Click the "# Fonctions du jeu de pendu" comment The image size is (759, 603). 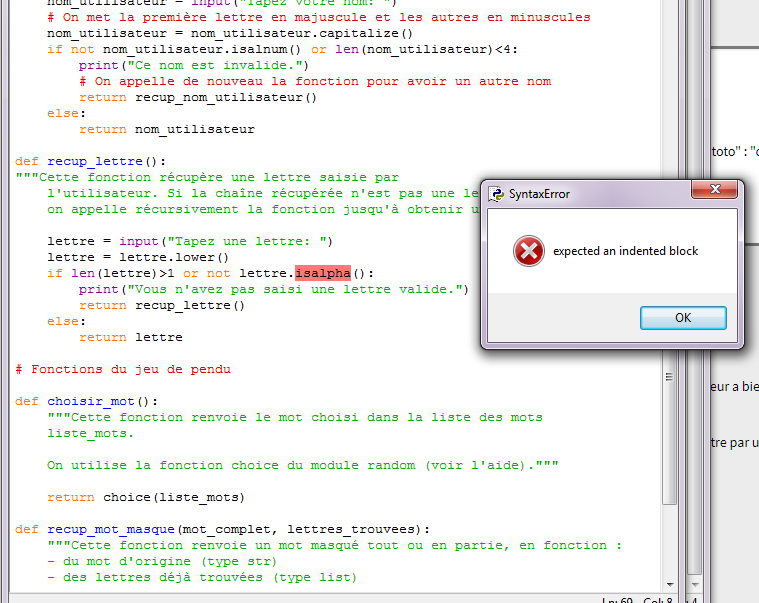coord(123,369)
